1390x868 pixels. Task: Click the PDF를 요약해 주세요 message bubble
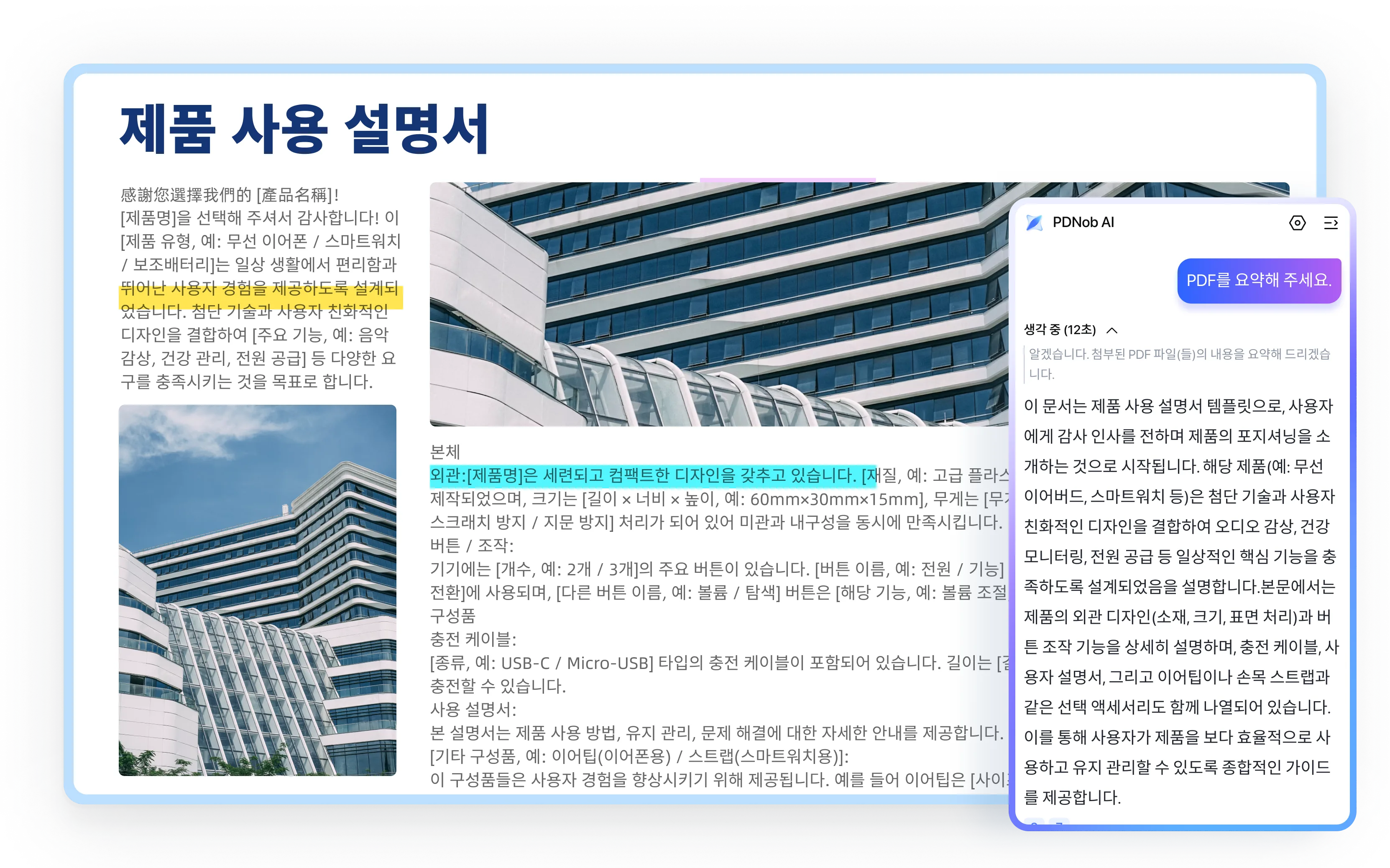(x=1259, y=281)
